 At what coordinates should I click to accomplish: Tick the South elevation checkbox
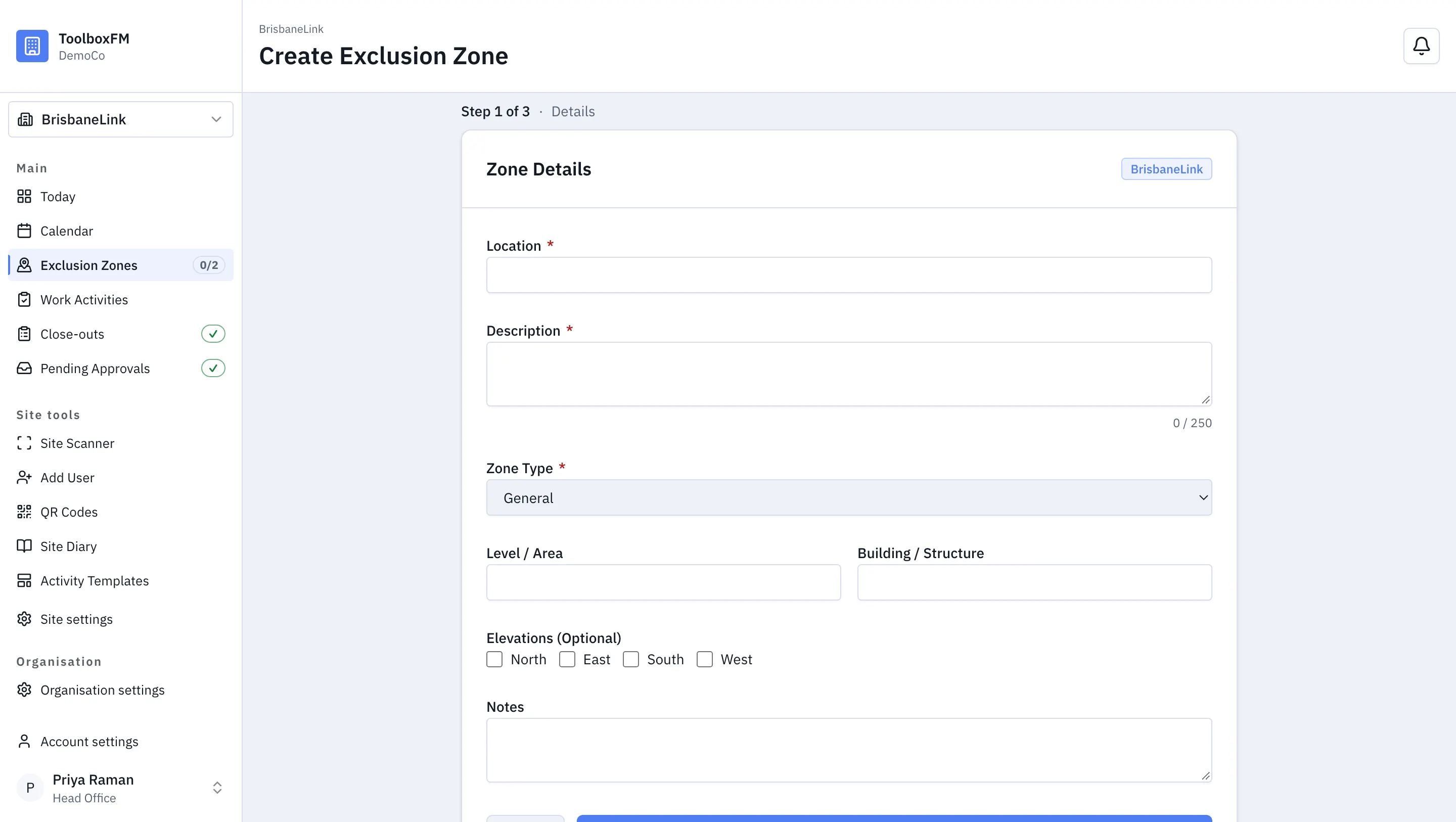click(x=631, y=659)
